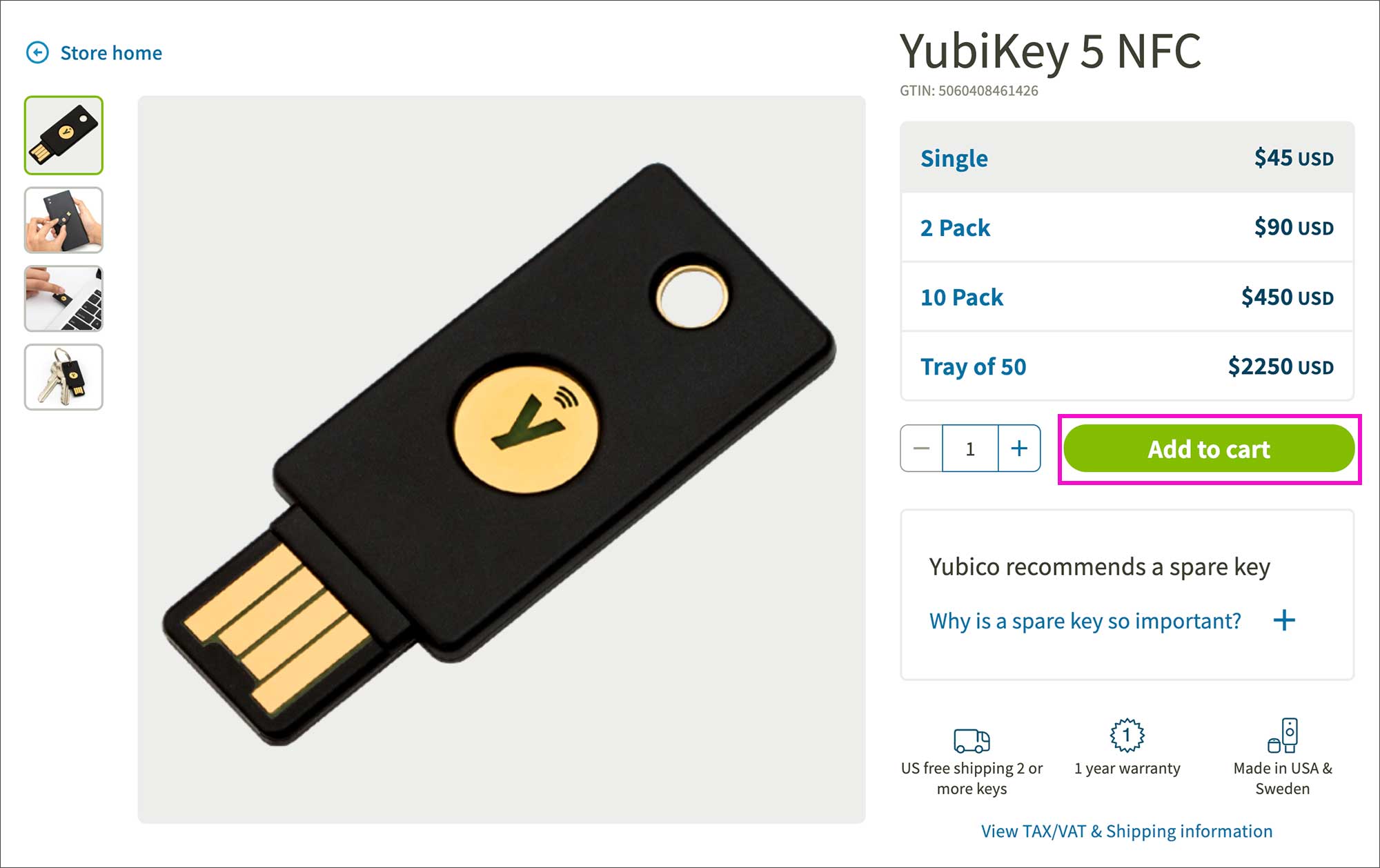Expand the spare key plus icon
1380x868 pixels.
(x=1284, y=620)
